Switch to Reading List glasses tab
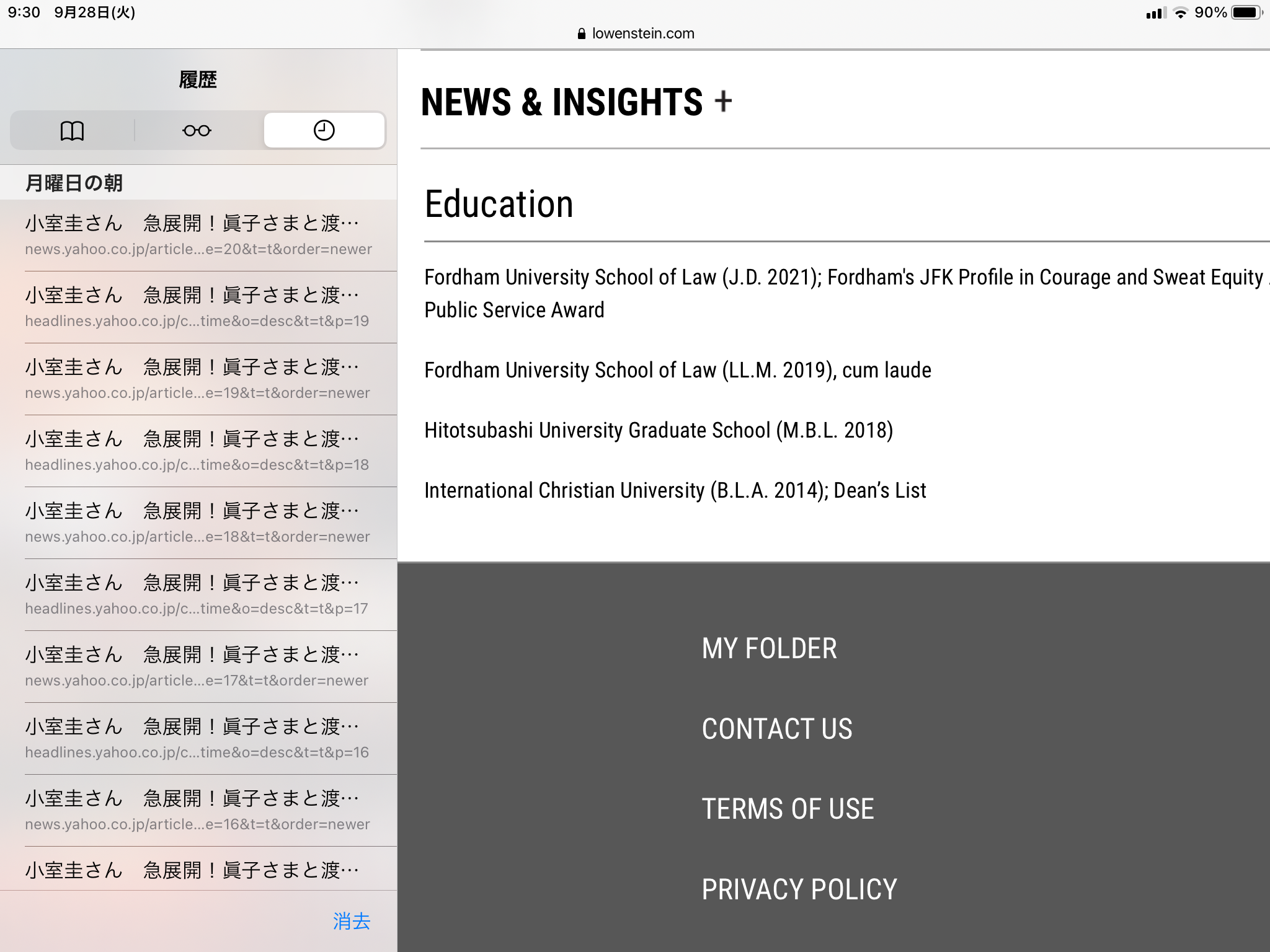The height and width of the screenshot is (952, 1270). [197, 130]
